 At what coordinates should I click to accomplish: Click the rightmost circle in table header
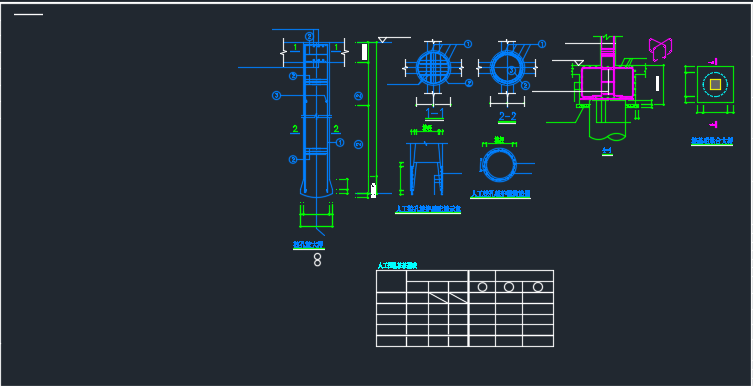click(538, 287)
